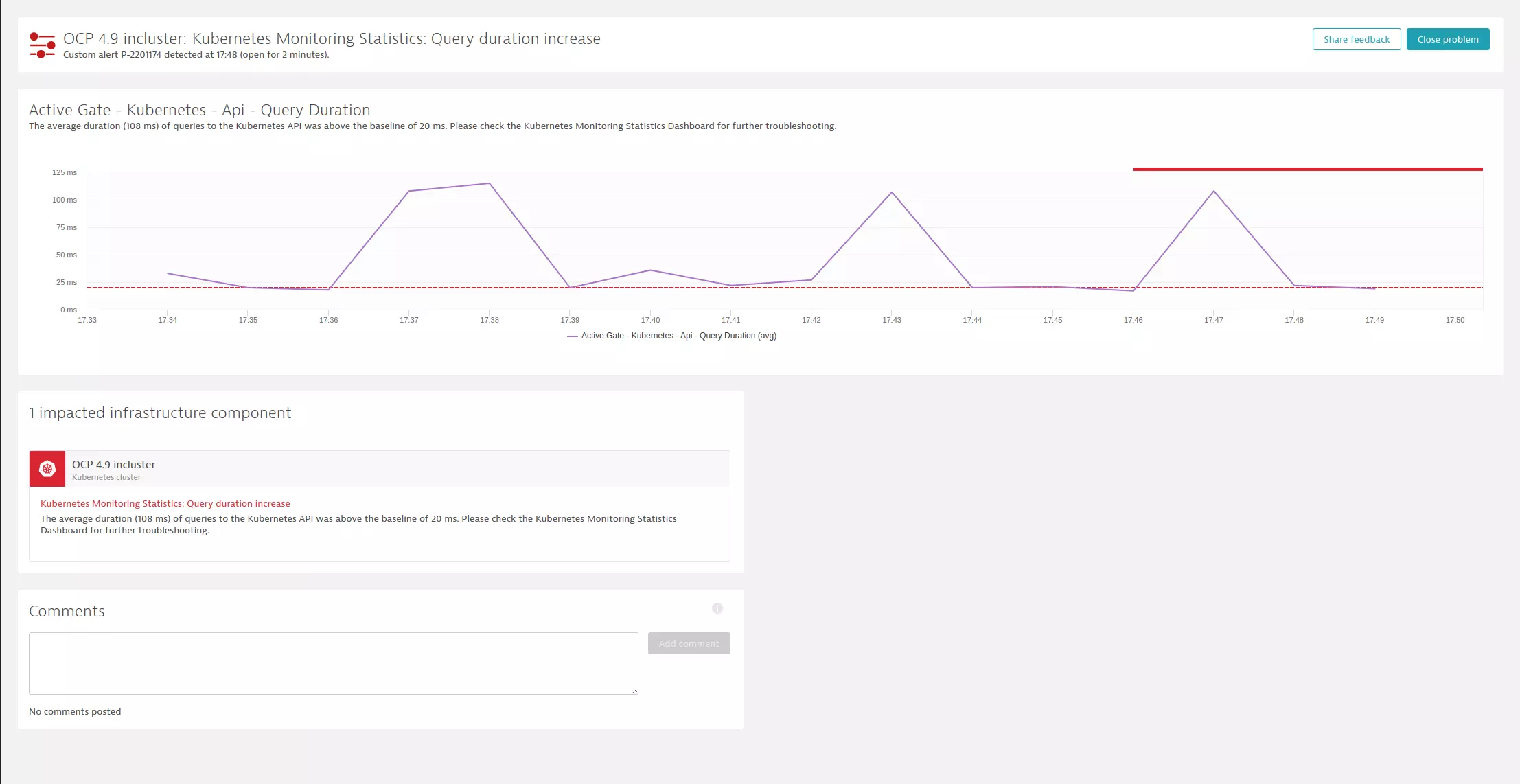Select the OCP 4.9 incluster component entry
Viewport: 1520px width, 784px height.
pyautogui.click(x=114, y=464)
